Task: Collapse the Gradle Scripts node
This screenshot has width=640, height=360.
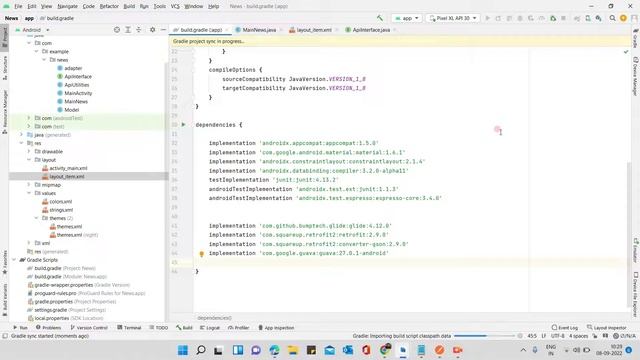Action: pyautogui.click(x=14, y=260)
